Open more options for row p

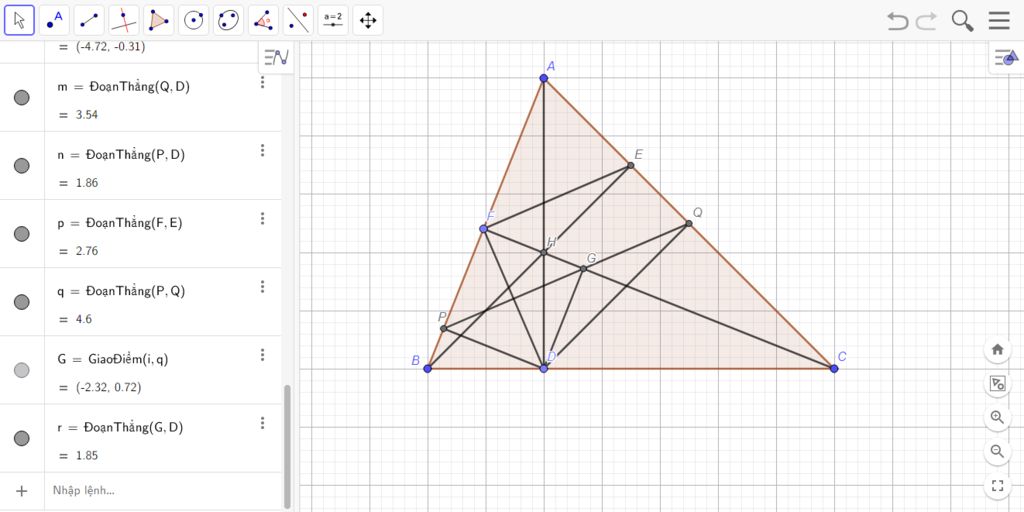coord(263,219)
